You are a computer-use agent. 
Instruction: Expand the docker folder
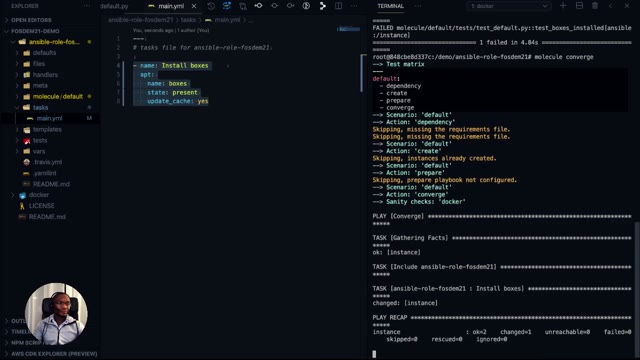tap(39, 195)
